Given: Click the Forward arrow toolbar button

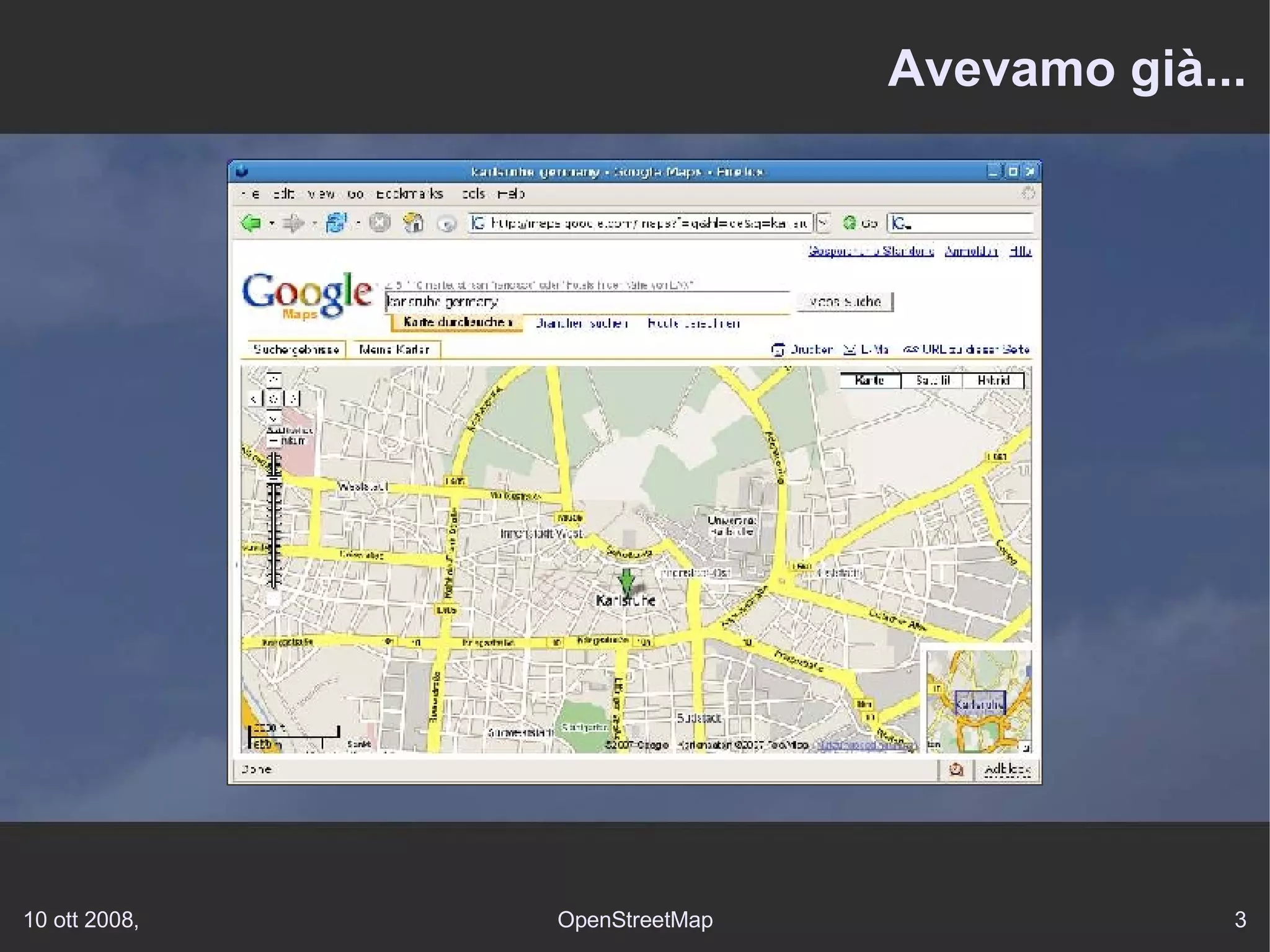Looking at the screenshot, I should pyautogui.click(x=293, y=223).
